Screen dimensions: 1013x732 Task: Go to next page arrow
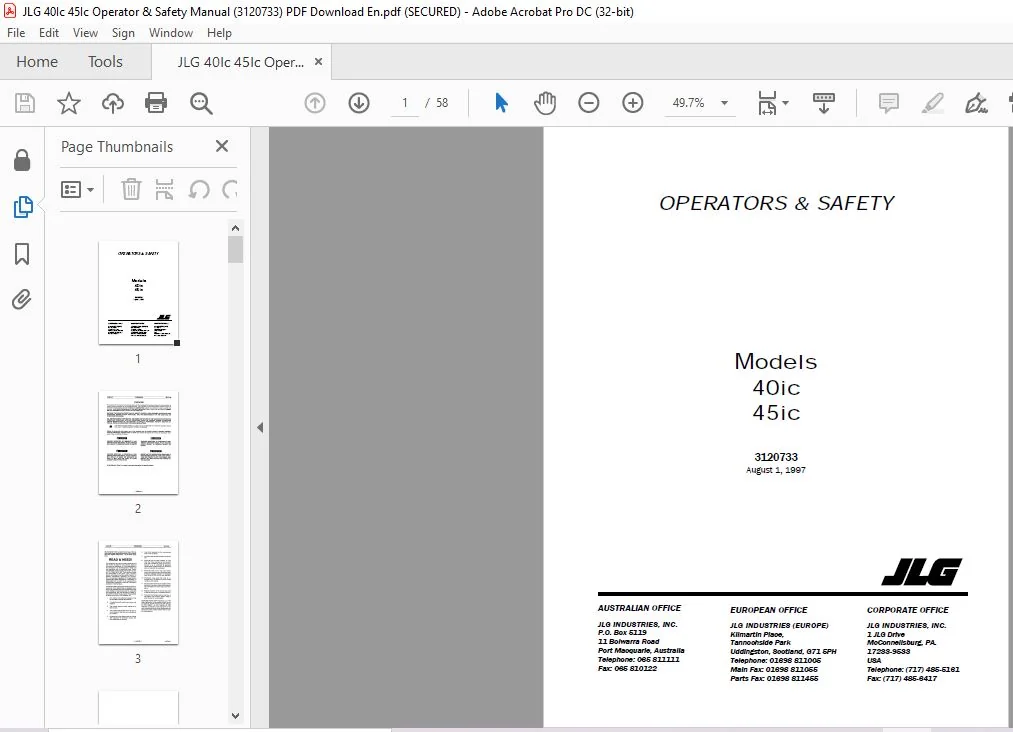point(359,103)
